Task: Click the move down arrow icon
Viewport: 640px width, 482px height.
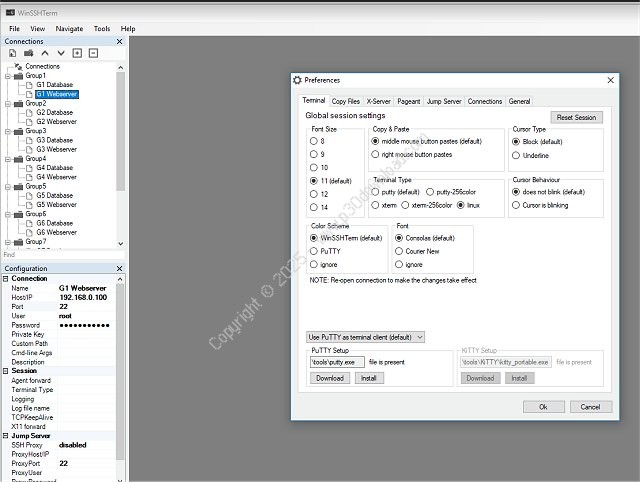Action: coord(61,53)
